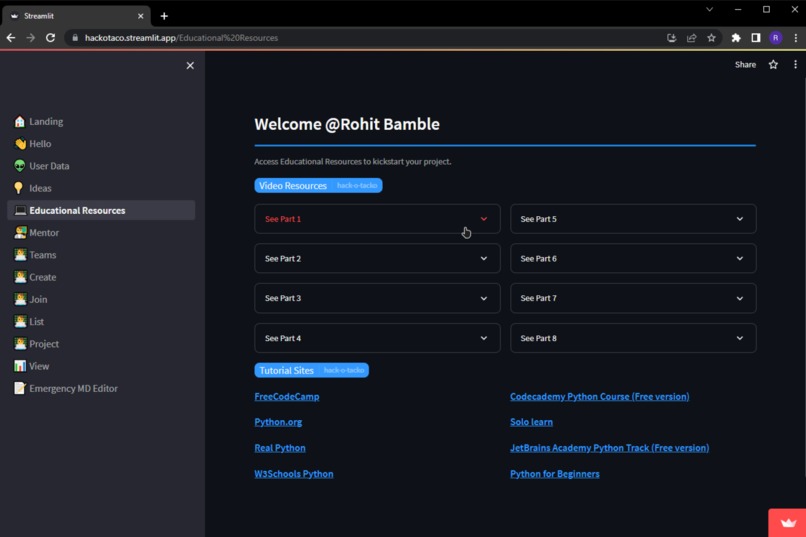Click the alien icon beside User Data
Image resolution: width=806 pixels, height=537 pixels.
[x=20, y=166]
